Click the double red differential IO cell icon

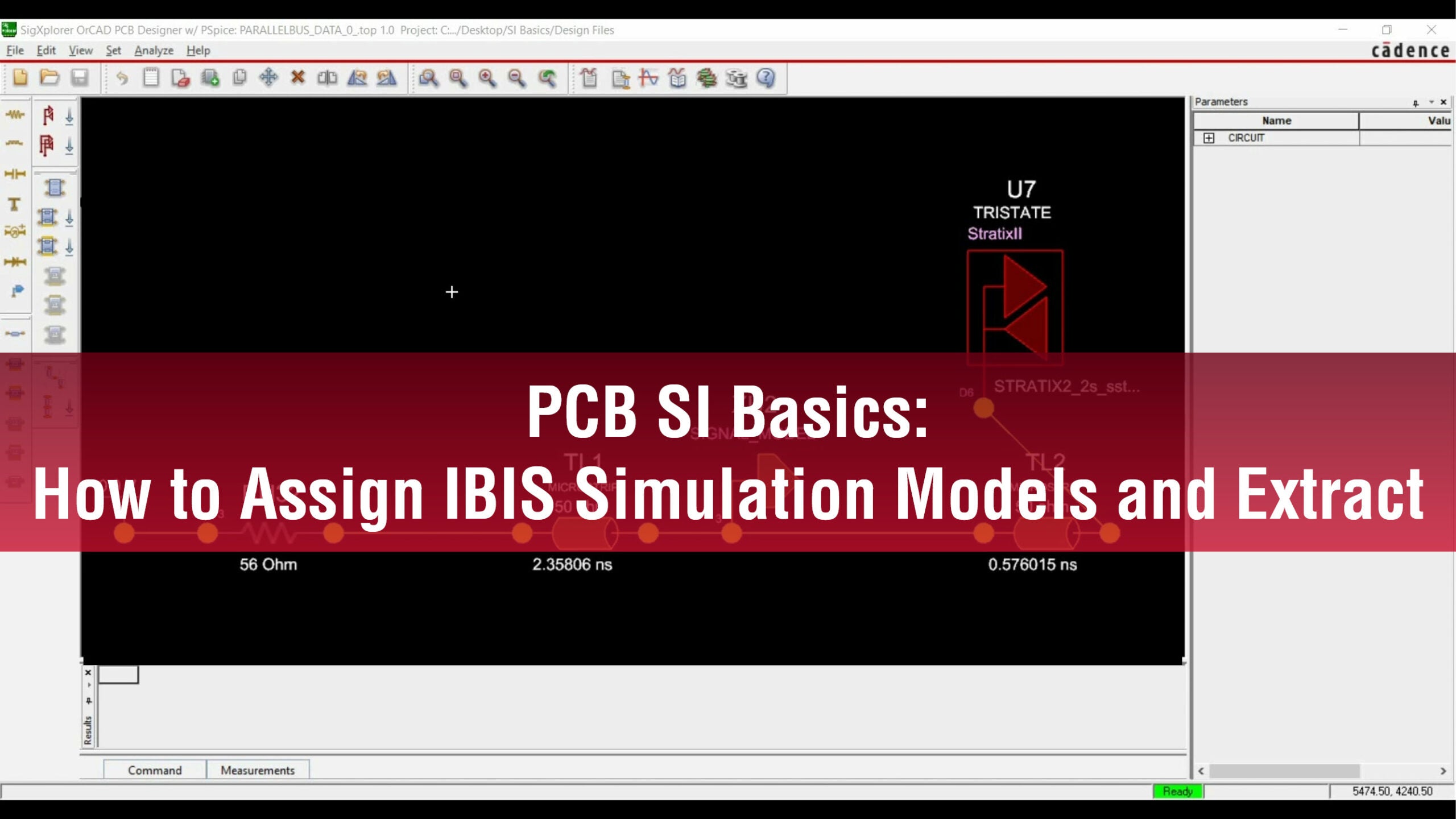47,145
